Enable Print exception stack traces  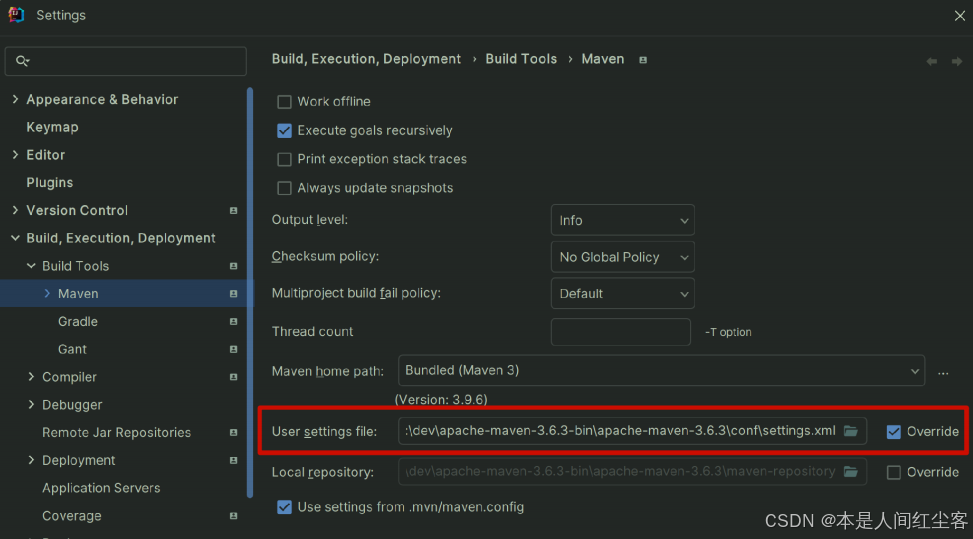[284, 159]
